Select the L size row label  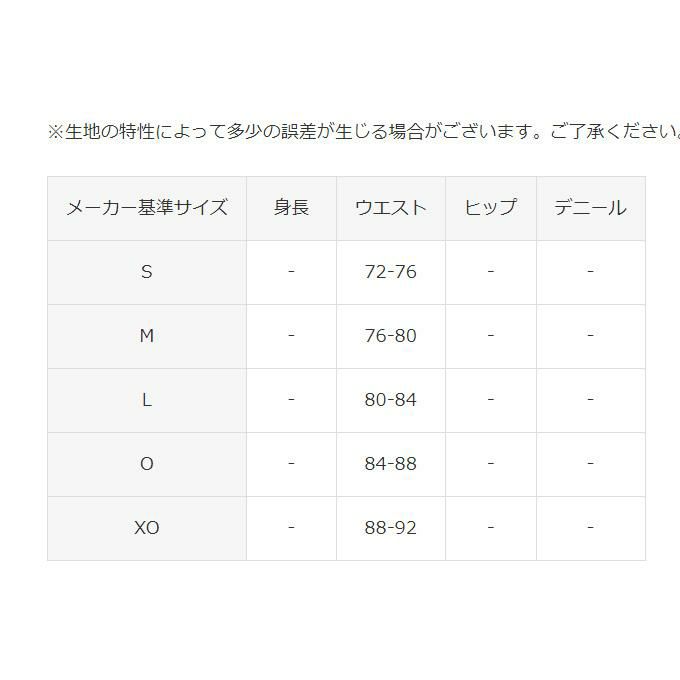click(x=147, y=400)
